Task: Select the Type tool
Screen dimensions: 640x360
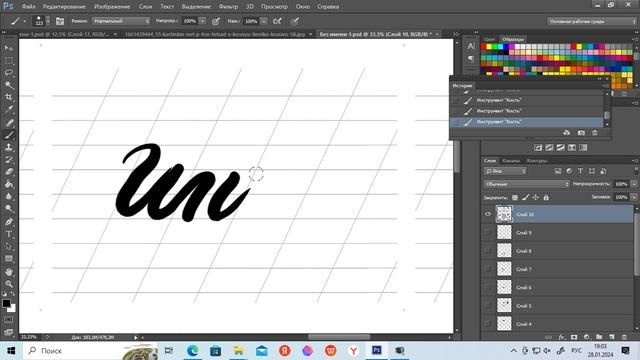Action: point(9,234)
